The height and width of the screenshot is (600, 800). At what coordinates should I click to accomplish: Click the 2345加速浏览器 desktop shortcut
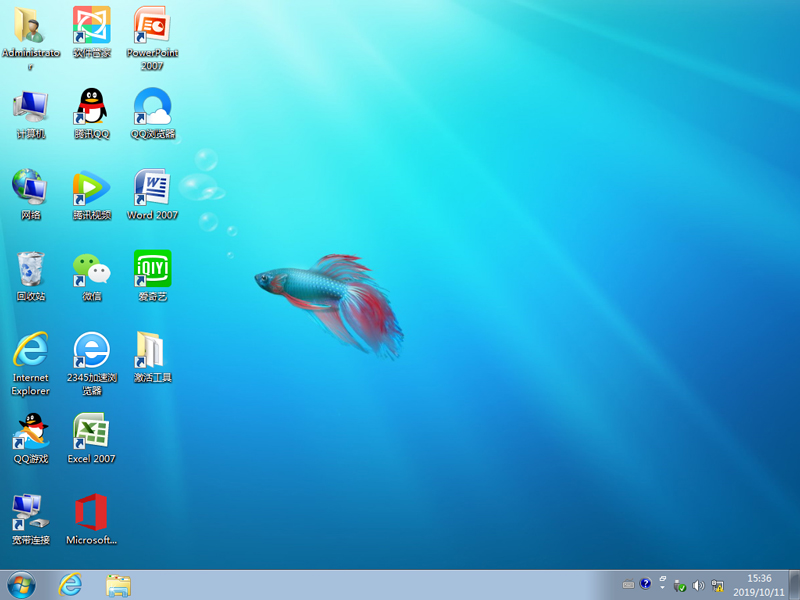(x=91, y=351)
